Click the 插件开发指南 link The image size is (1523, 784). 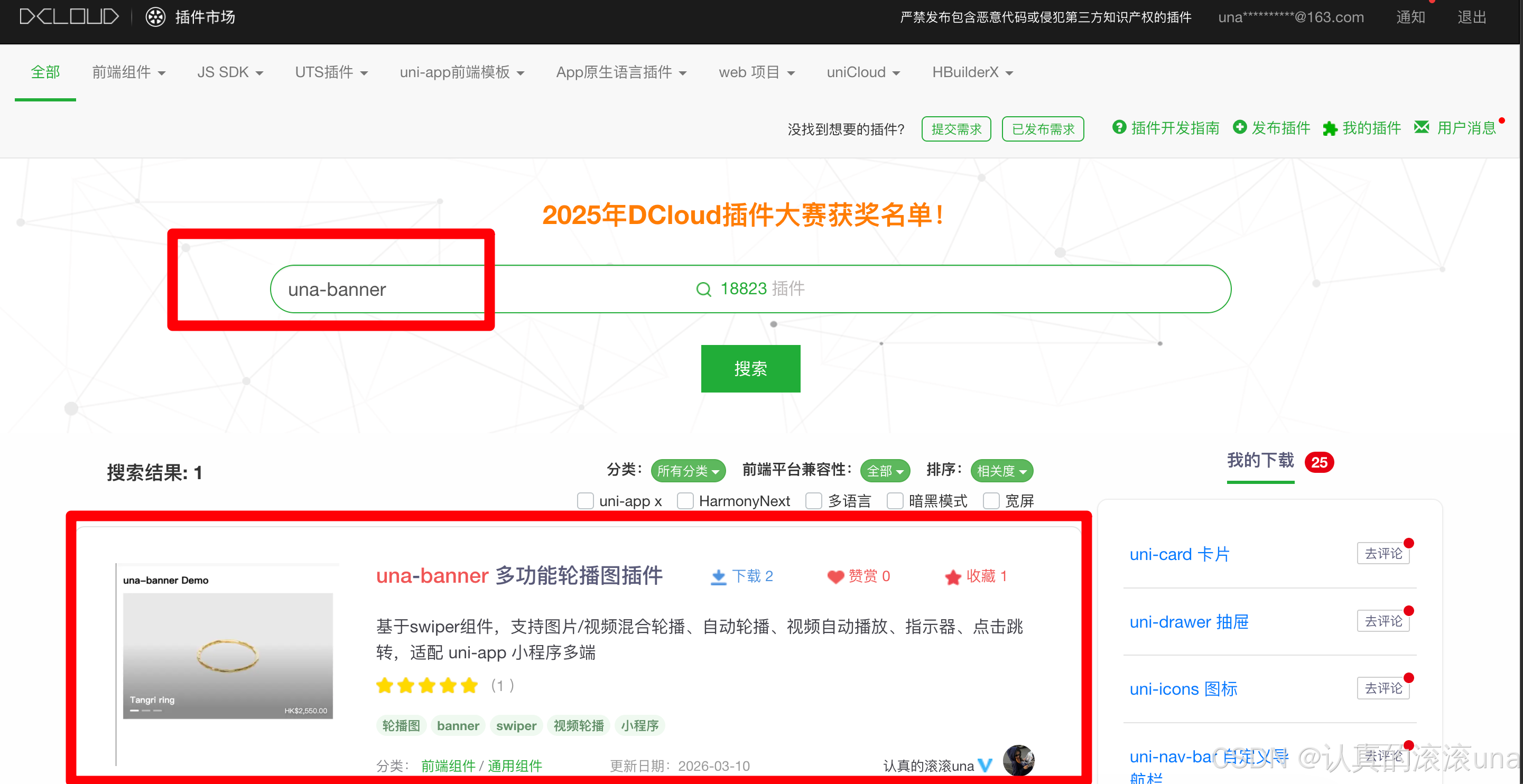click(x=1174, y=128)
